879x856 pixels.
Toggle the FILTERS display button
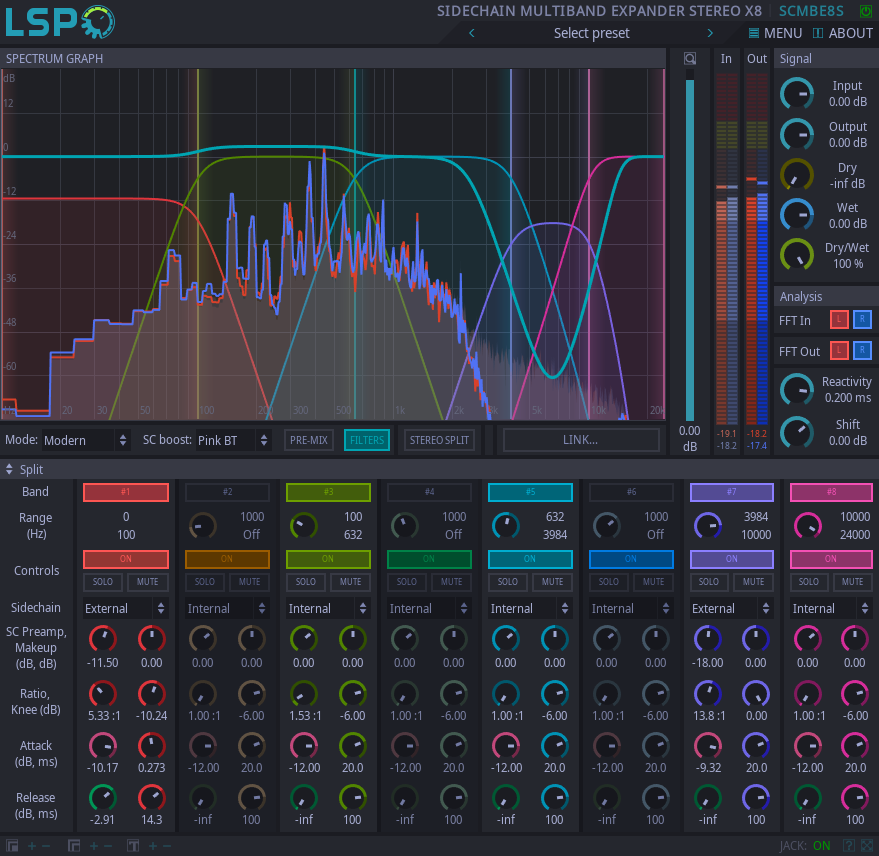367,440
